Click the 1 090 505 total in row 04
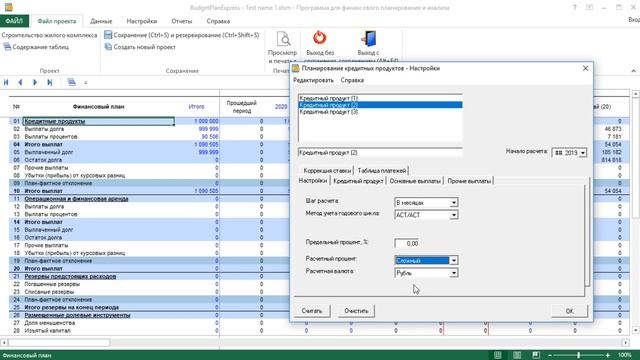 coord(206,144)
